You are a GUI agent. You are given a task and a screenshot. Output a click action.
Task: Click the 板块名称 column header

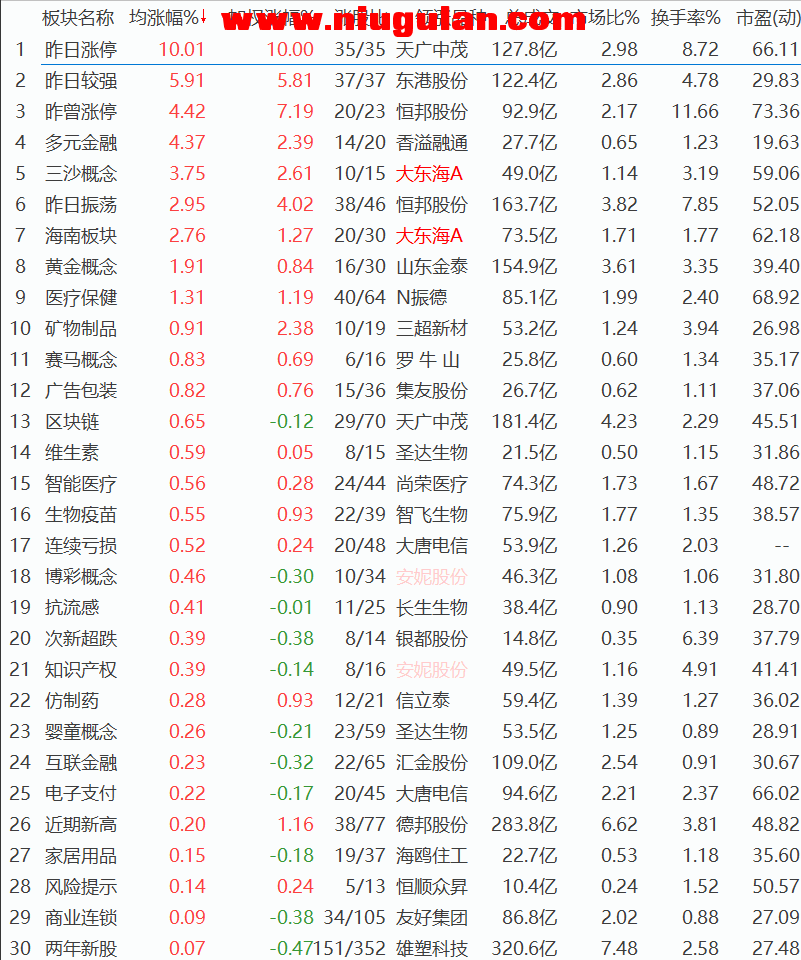[x=78, y=18]
